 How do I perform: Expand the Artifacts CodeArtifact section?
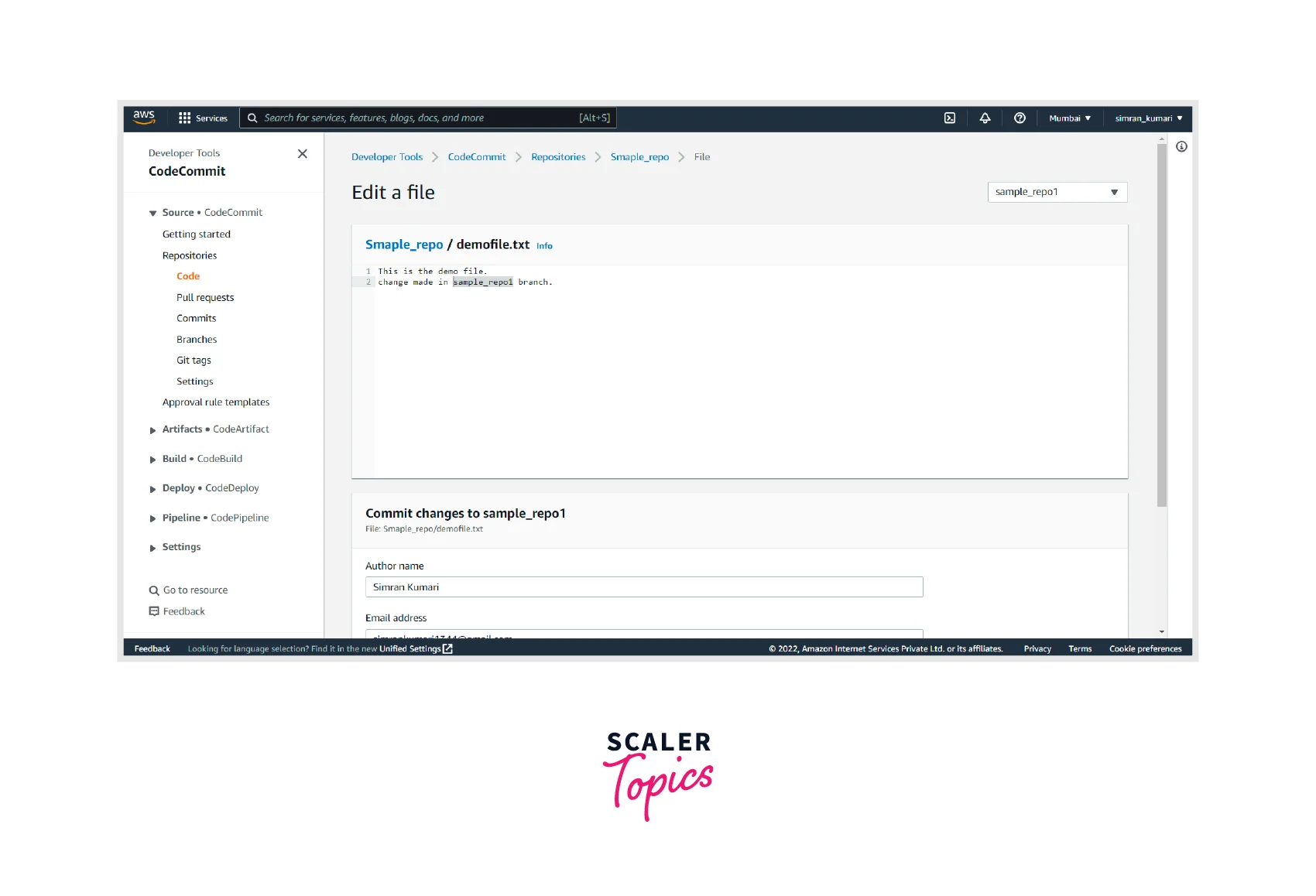click(x=153, y=430)
